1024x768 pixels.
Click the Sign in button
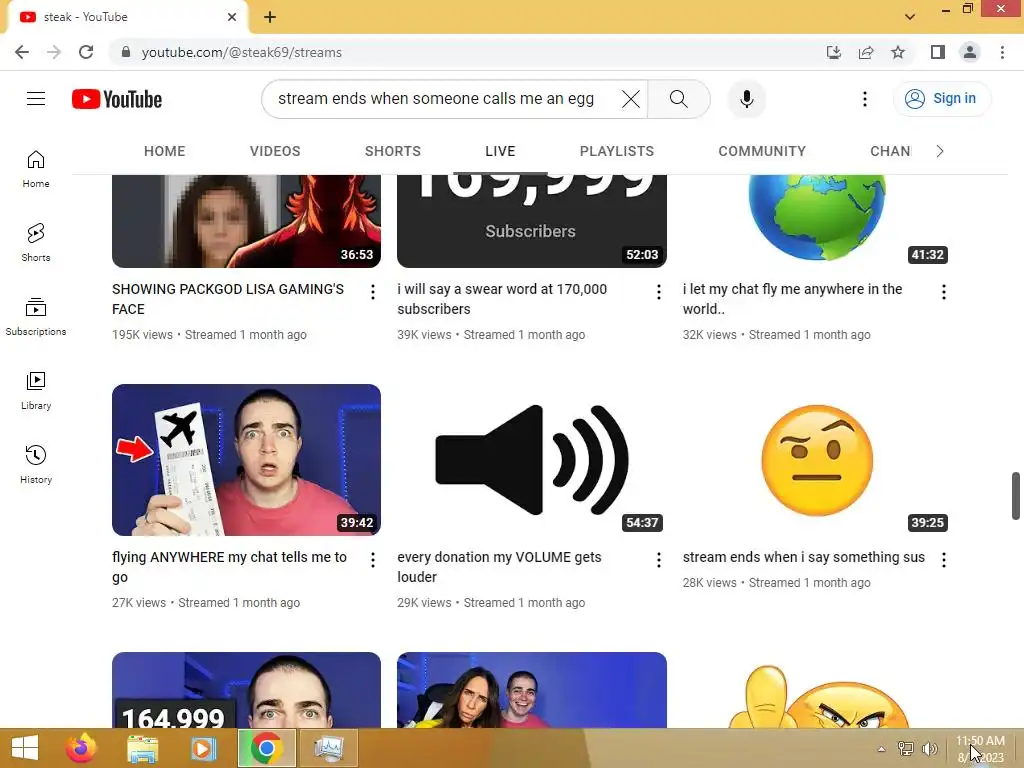[942, 99]
